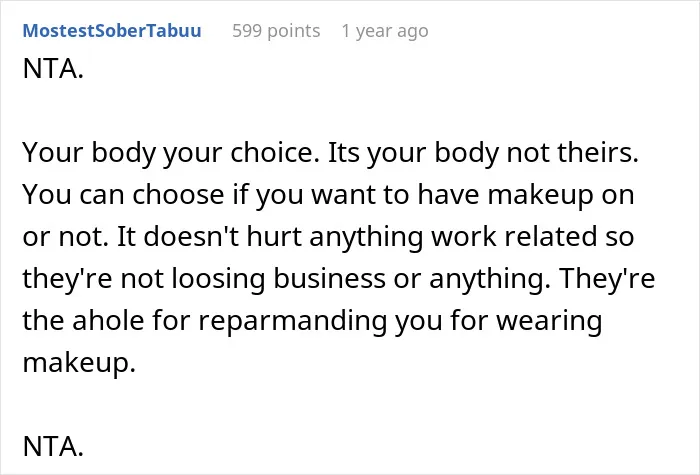Click the word business in the comment
The width and height of the screenshot is (700, 475).
click(x=329, y=279)
